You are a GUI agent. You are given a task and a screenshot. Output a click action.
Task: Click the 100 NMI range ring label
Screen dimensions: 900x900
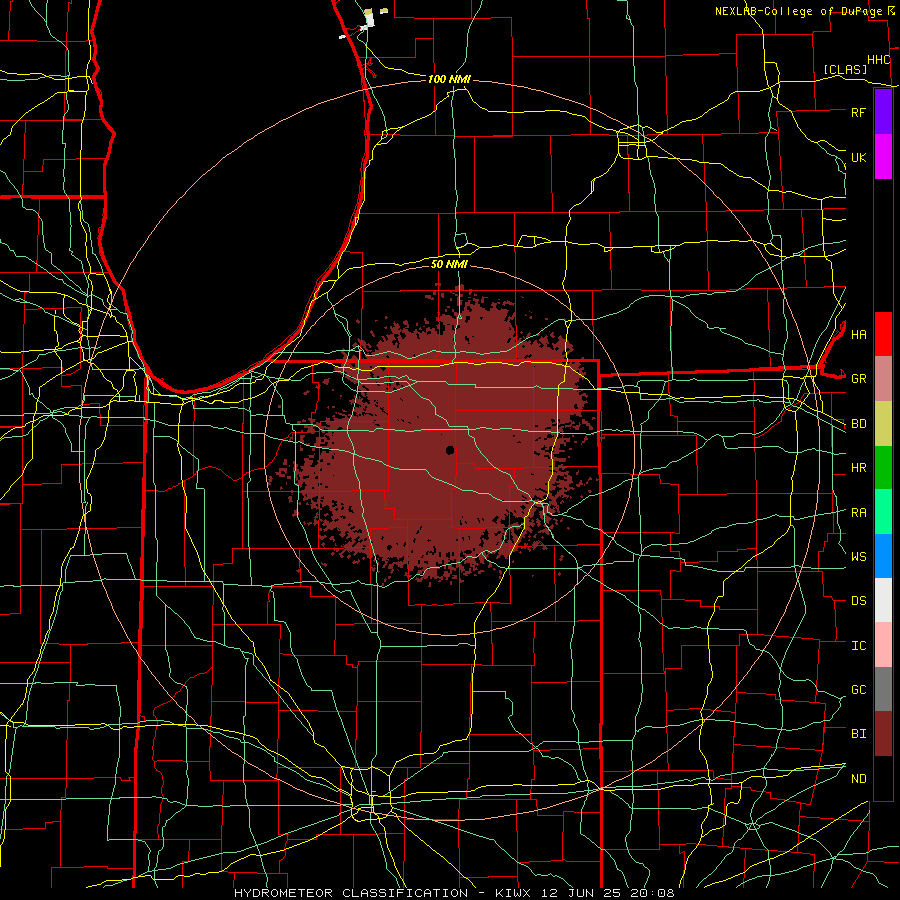(x=449, y=79)
